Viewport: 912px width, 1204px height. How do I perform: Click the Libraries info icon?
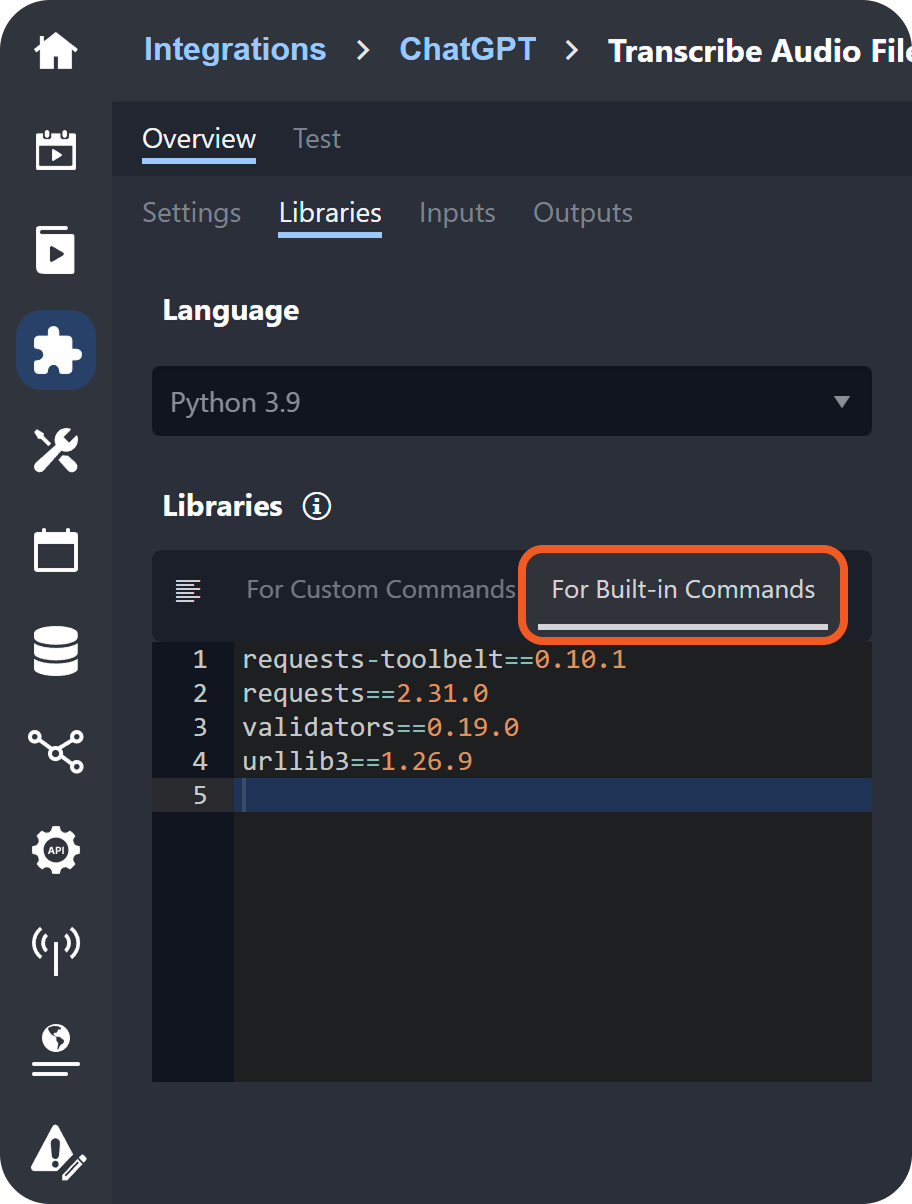(317, 506)
